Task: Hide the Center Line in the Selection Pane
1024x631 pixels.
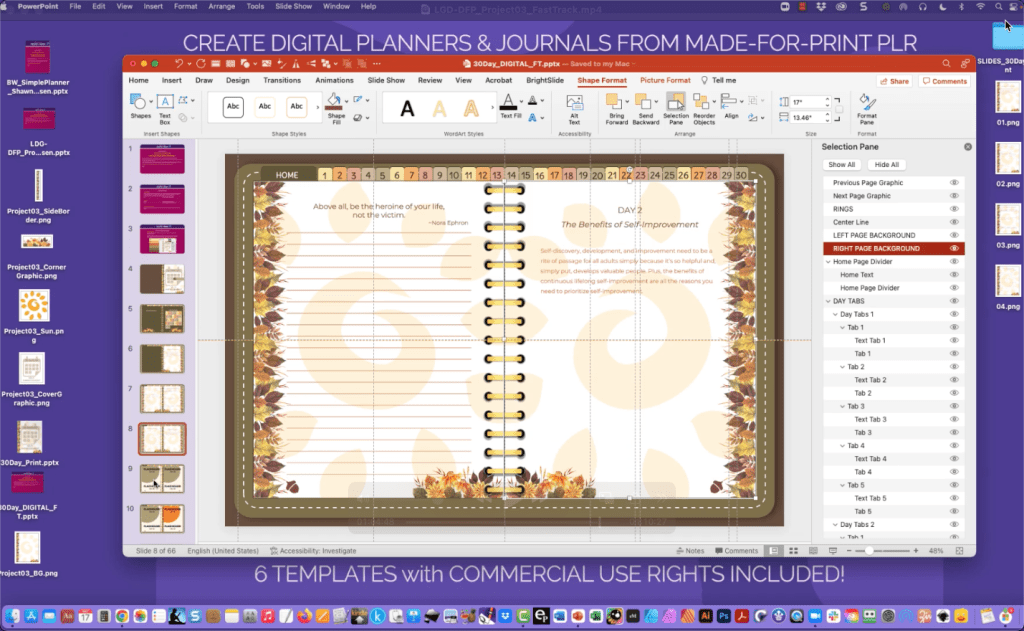Action: (x=955, y=222)
